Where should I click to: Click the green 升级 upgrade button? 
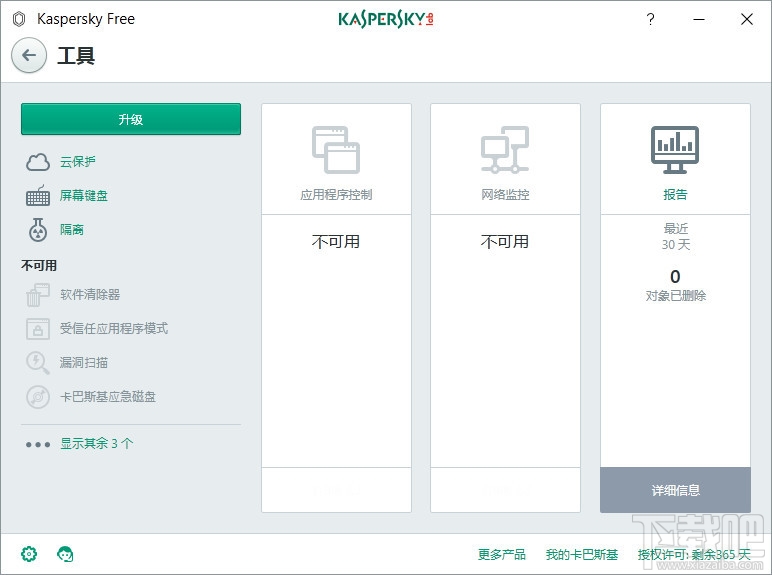tap(131, 119)
